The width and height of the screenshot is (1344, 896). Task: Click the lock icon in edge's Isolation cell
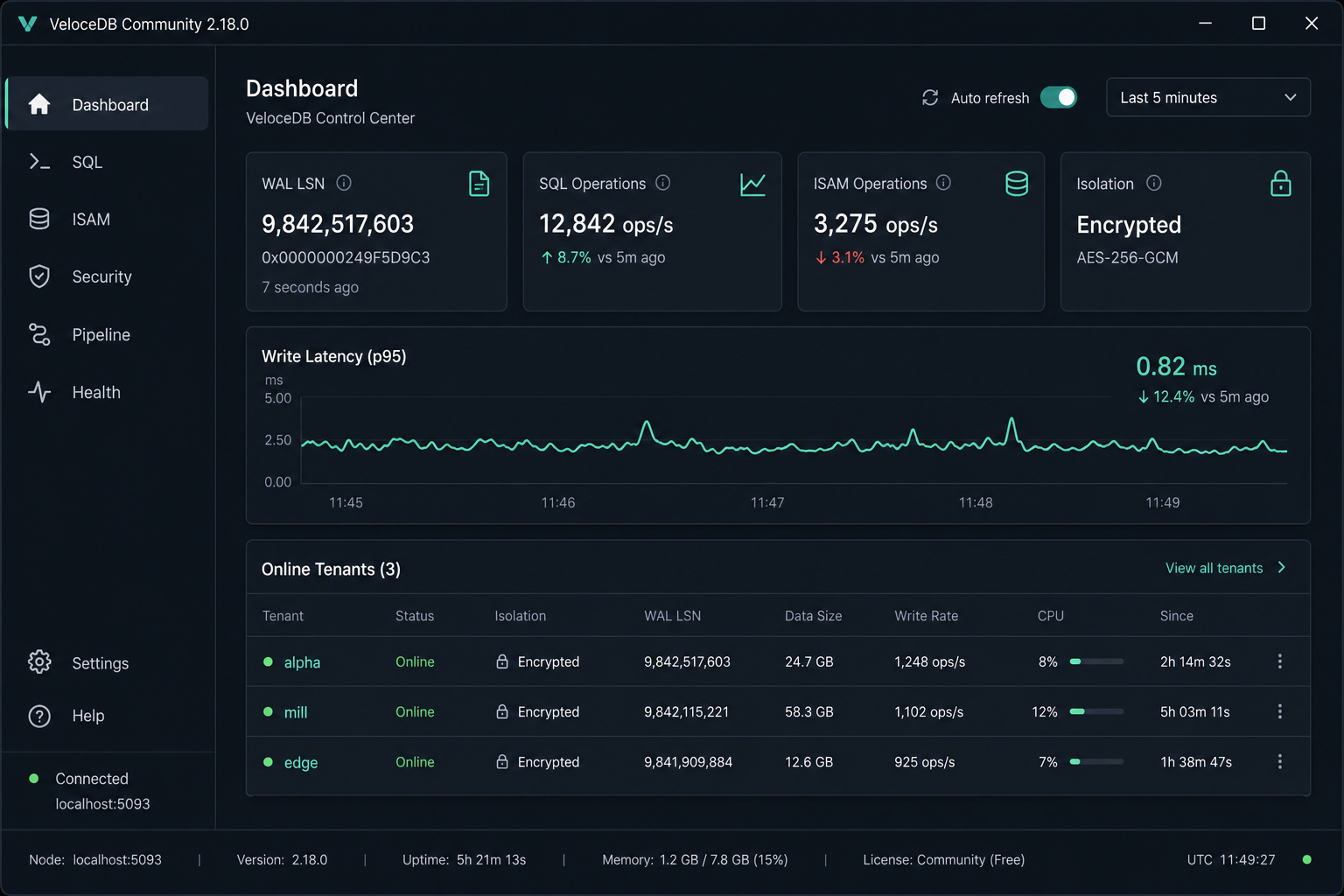coord(502,762)
